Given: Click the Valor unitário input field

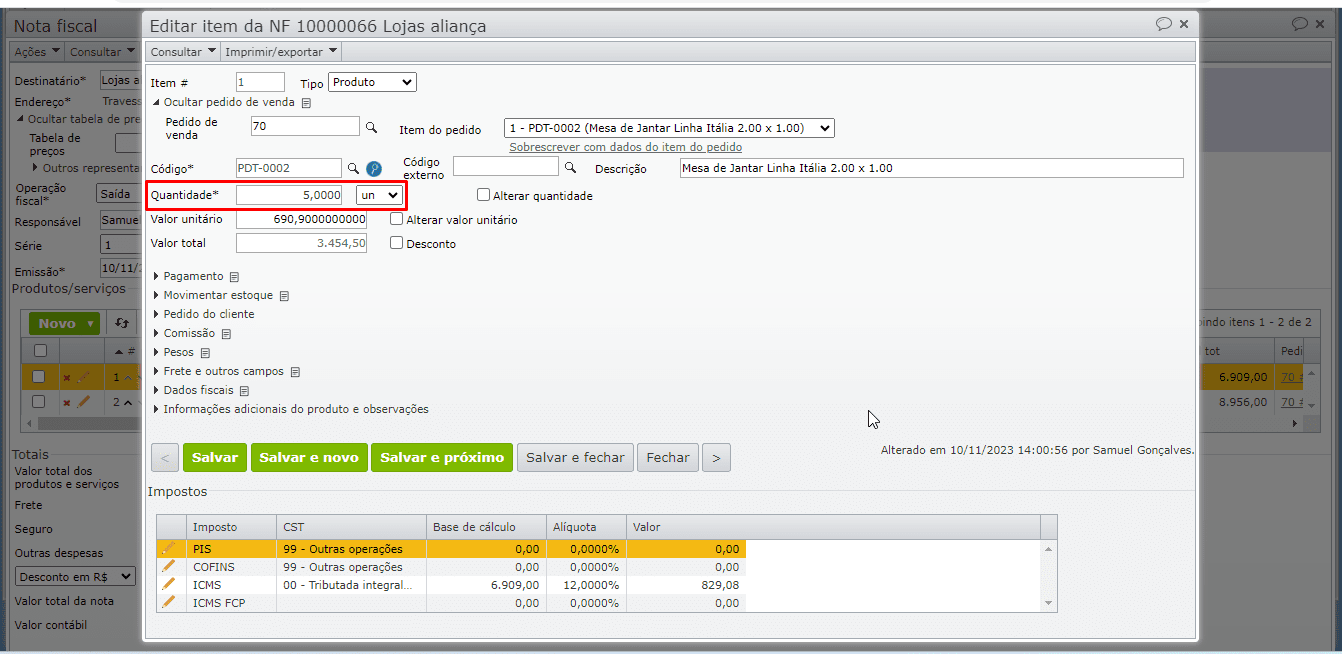Looking at the screenshot, I should tap(301, 219).
